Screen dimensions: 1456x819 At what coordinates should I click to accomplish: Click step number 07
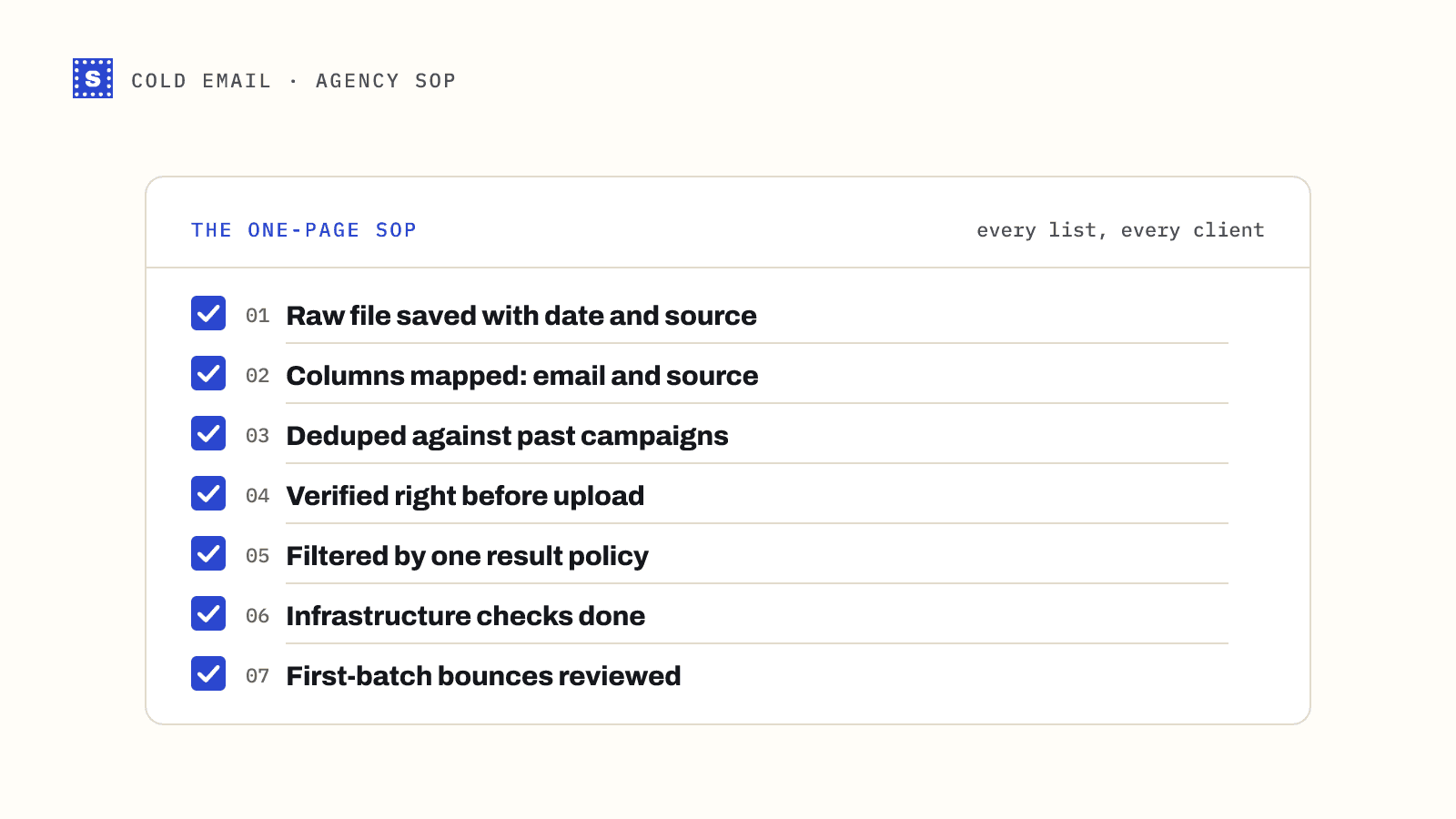coord(258,676)
